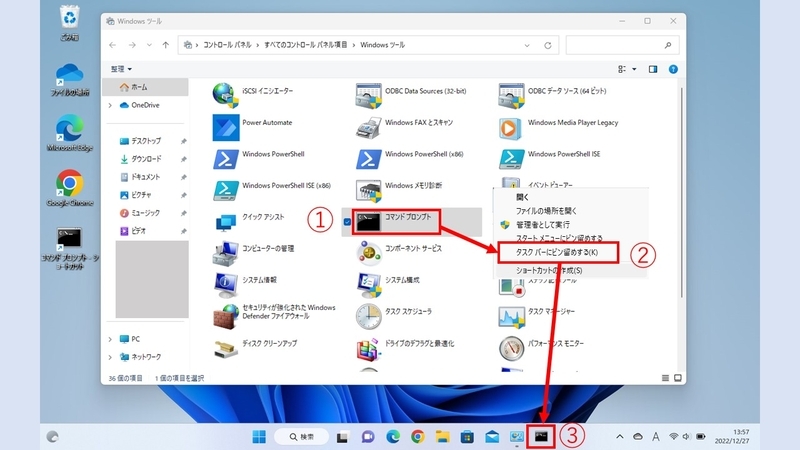Select ディスク クリーンアップ icon
800x450 pixels.
click(226, 348)
